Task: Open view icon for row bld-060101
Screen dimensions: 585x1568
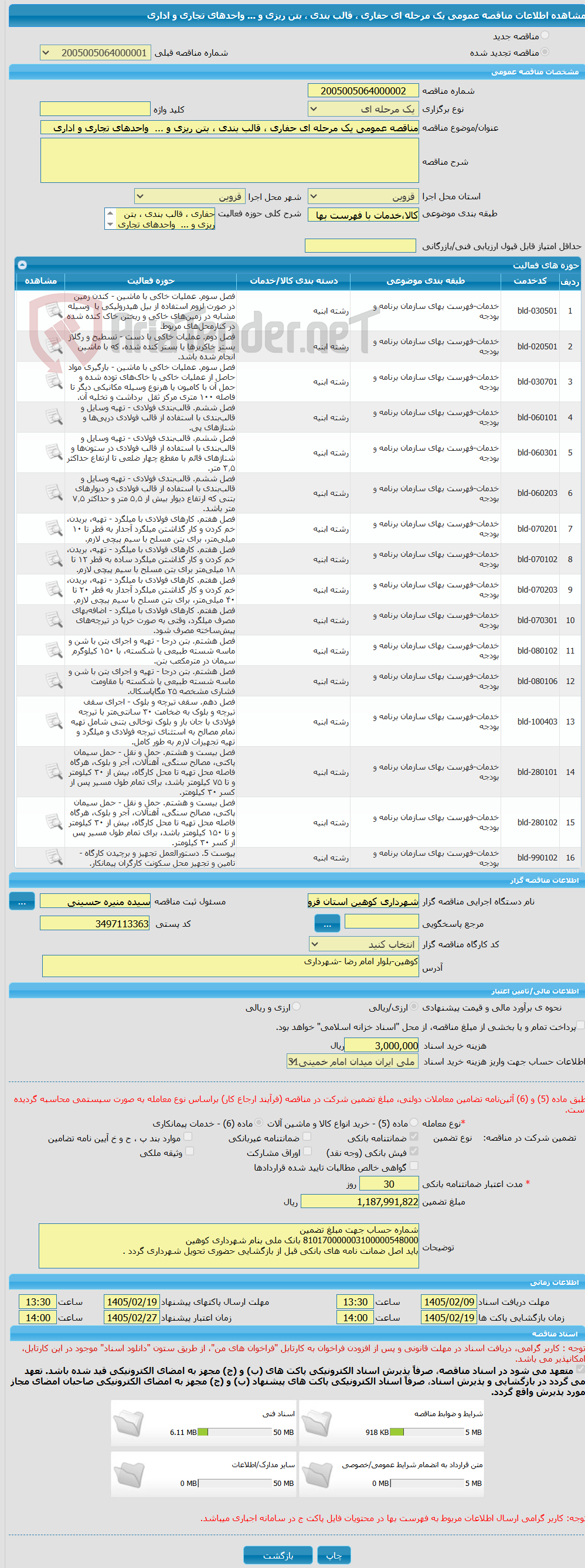Action: click(53, 417)
